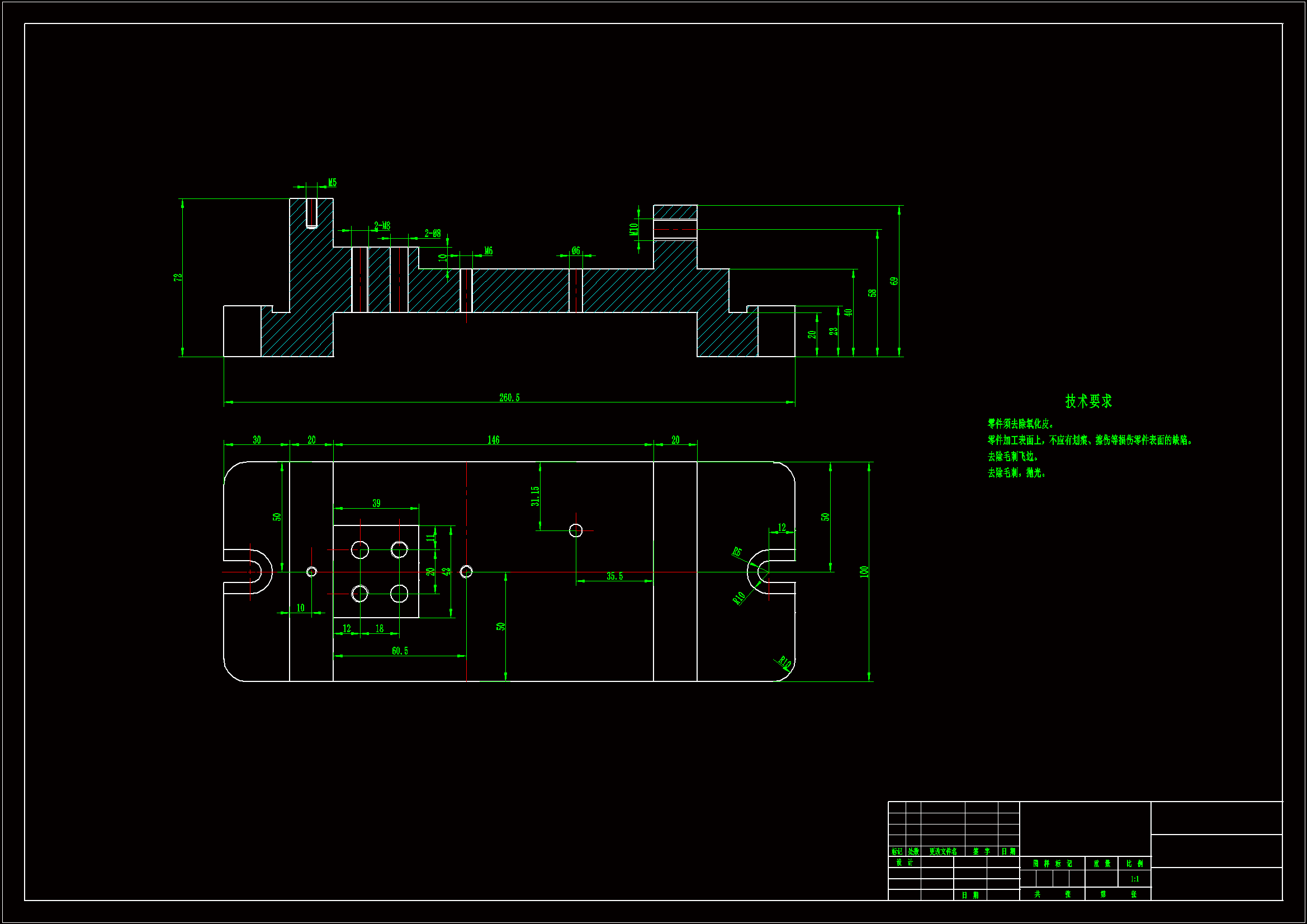1307x924 pixels.
Task: Select the Ø6 hole dimension label
Action: point(575,251)
